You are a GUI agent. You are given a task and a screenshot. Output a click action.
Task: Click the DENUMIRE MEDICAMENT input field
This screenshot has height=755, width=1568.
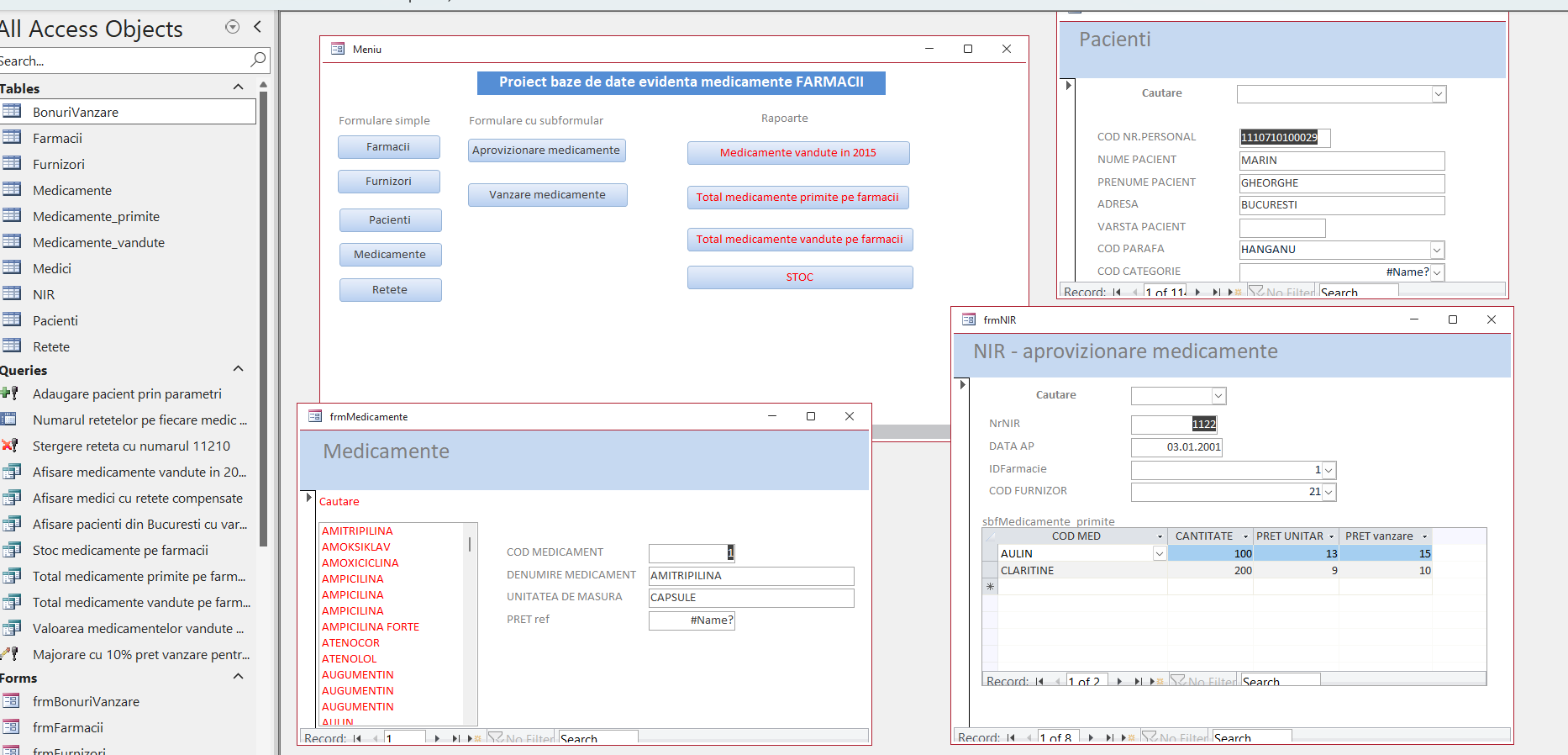click(x=751, y=576)
